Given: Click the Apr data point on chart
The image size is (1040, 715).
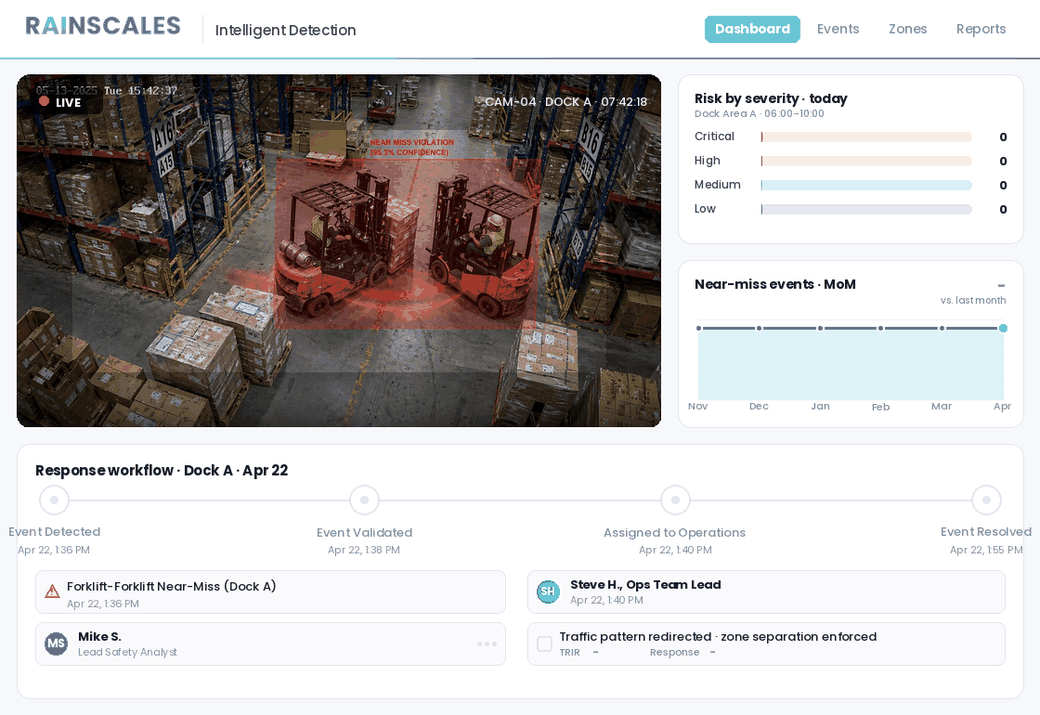Looking at the screenshot, I should 1002,328.
